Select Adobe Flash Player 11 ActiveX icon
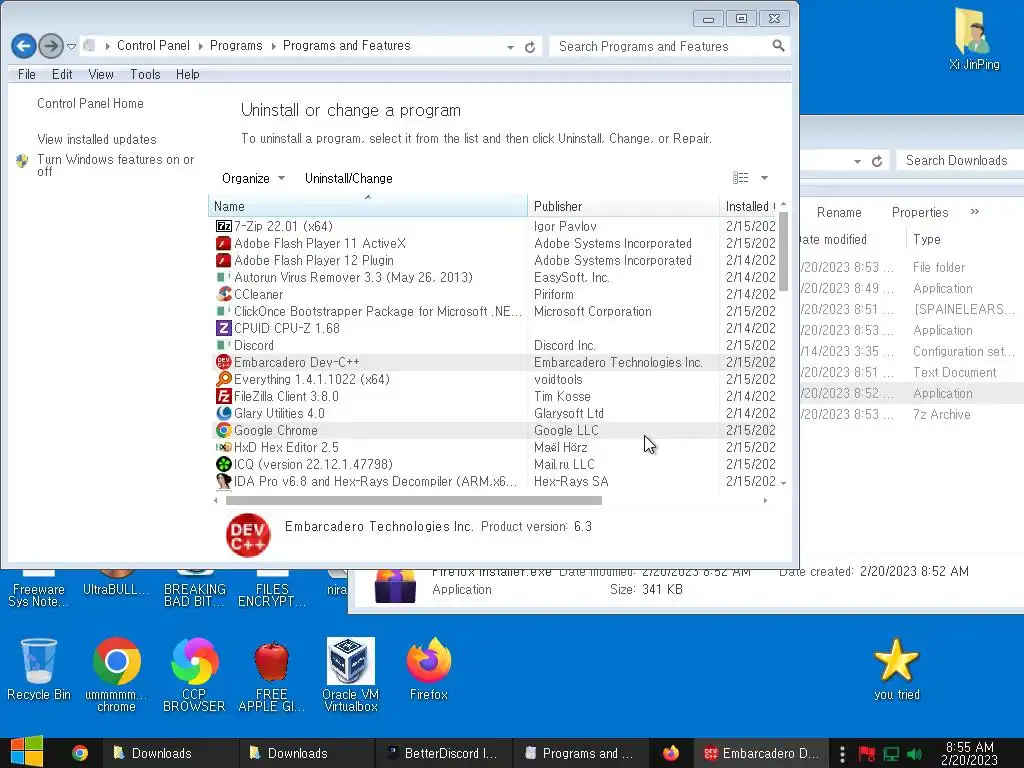The image size is (1024, 768). click(223, 243)
